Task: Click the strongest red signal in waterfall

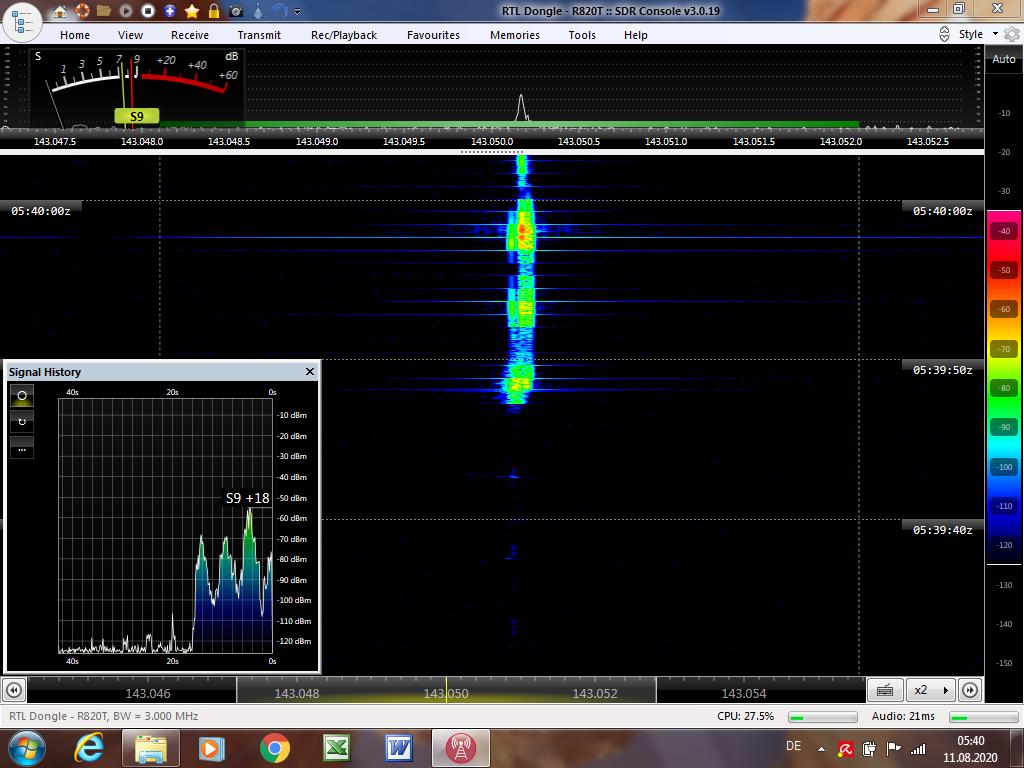Action: point(522,231)
